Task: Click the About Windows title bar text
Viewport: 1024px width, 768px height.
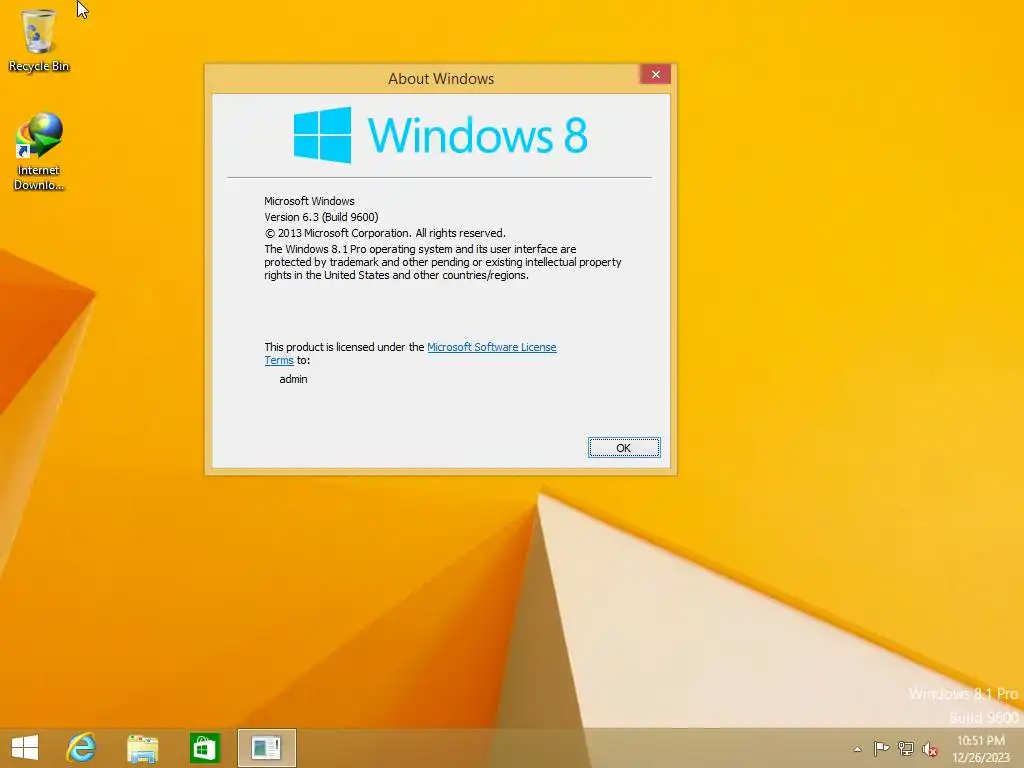Action: tap(441, 78)
